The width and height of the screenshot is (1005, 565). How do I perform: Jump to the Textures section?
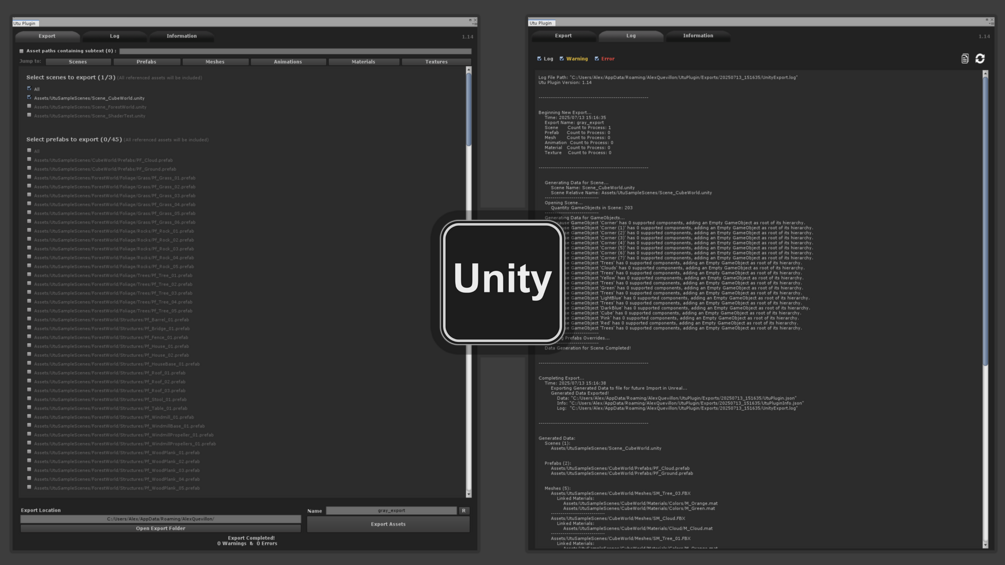coord(436,62)
